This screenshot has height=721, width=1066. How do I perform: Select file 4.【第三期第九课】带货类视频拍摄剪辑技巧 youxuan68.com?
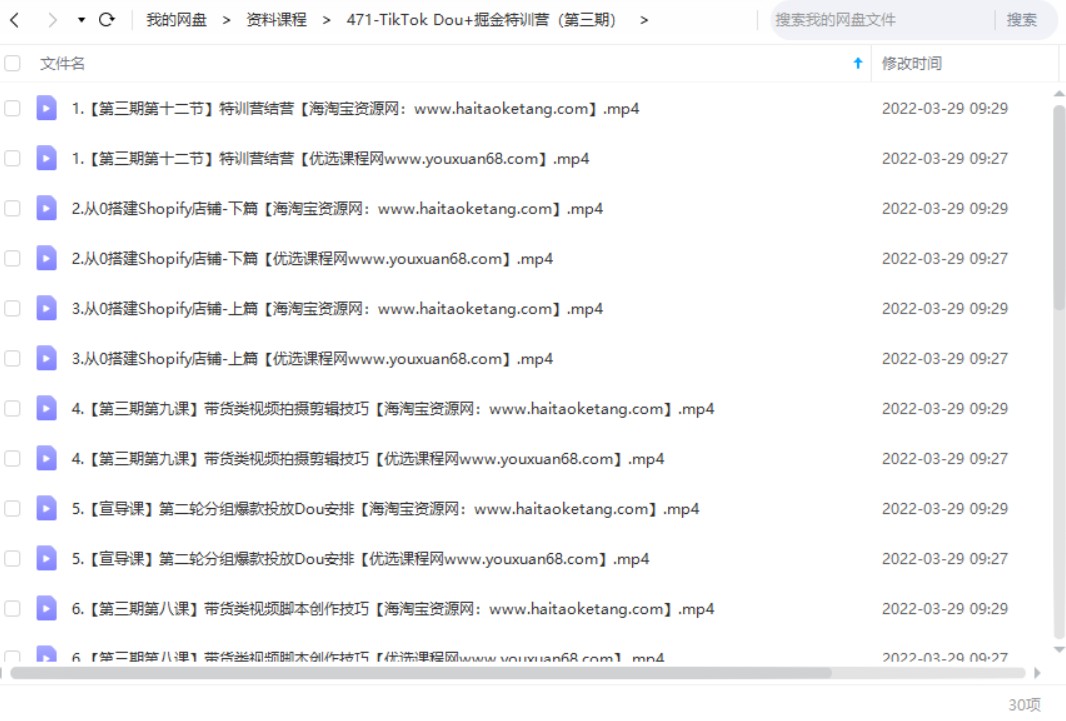pos(368,459)
